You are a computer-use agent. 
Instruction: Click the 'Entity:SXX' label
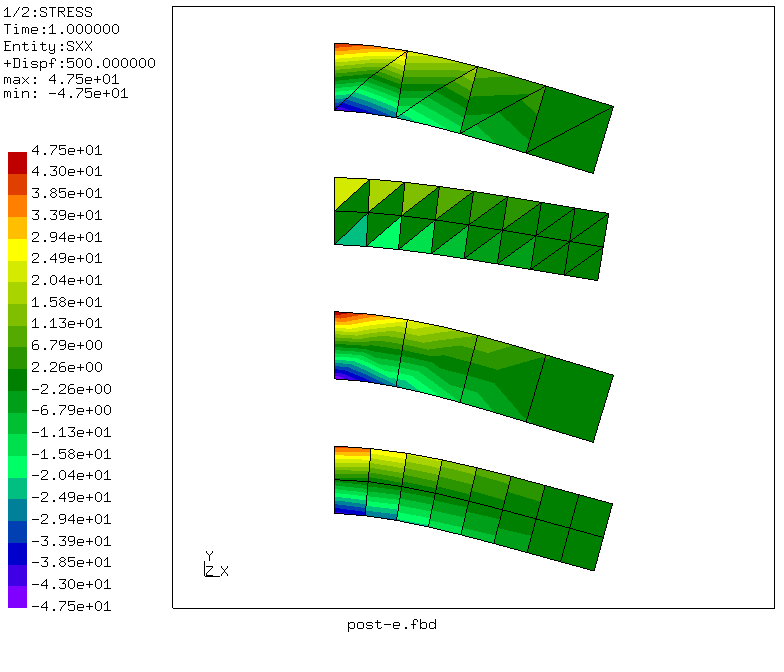coord(48,46)
